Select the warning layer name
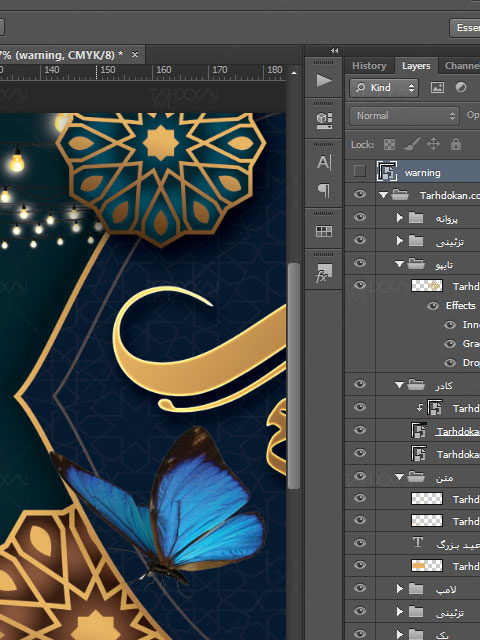The width and height of the screenshot is (480, 640). click(x=422, y=173)
